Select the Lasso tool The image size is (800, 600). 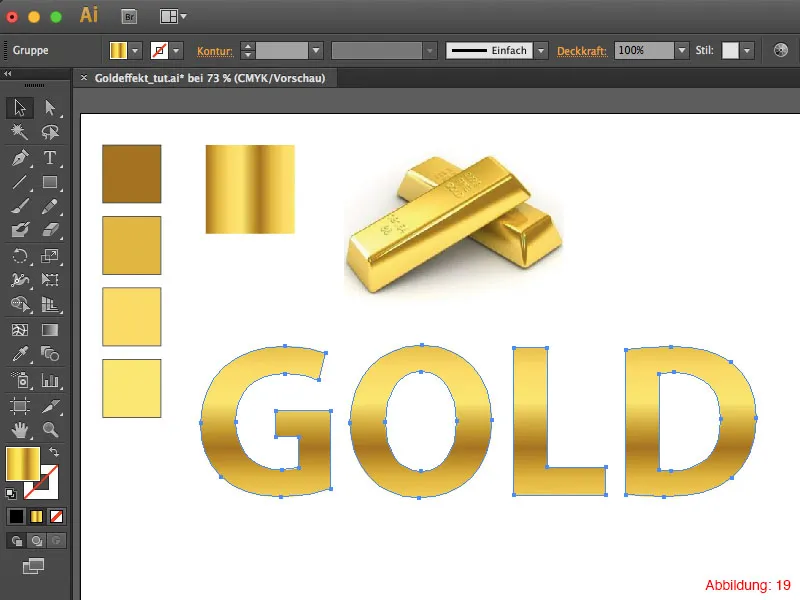point(50,132)
